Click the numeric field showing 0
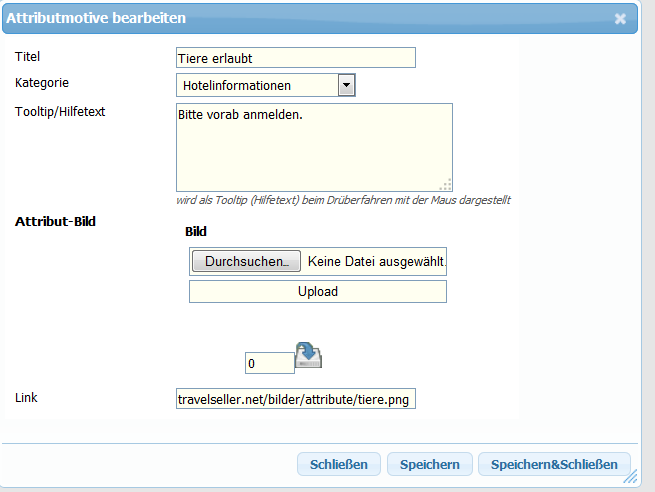The image size is (655, 492). [x=269, y=364]
